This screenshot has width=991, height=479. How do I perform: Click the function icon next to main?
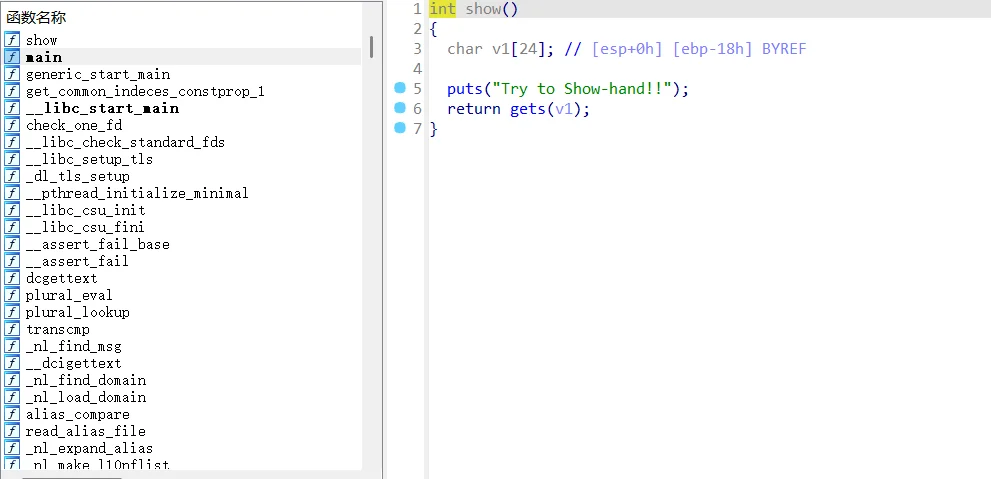click(x=12, y=57)
